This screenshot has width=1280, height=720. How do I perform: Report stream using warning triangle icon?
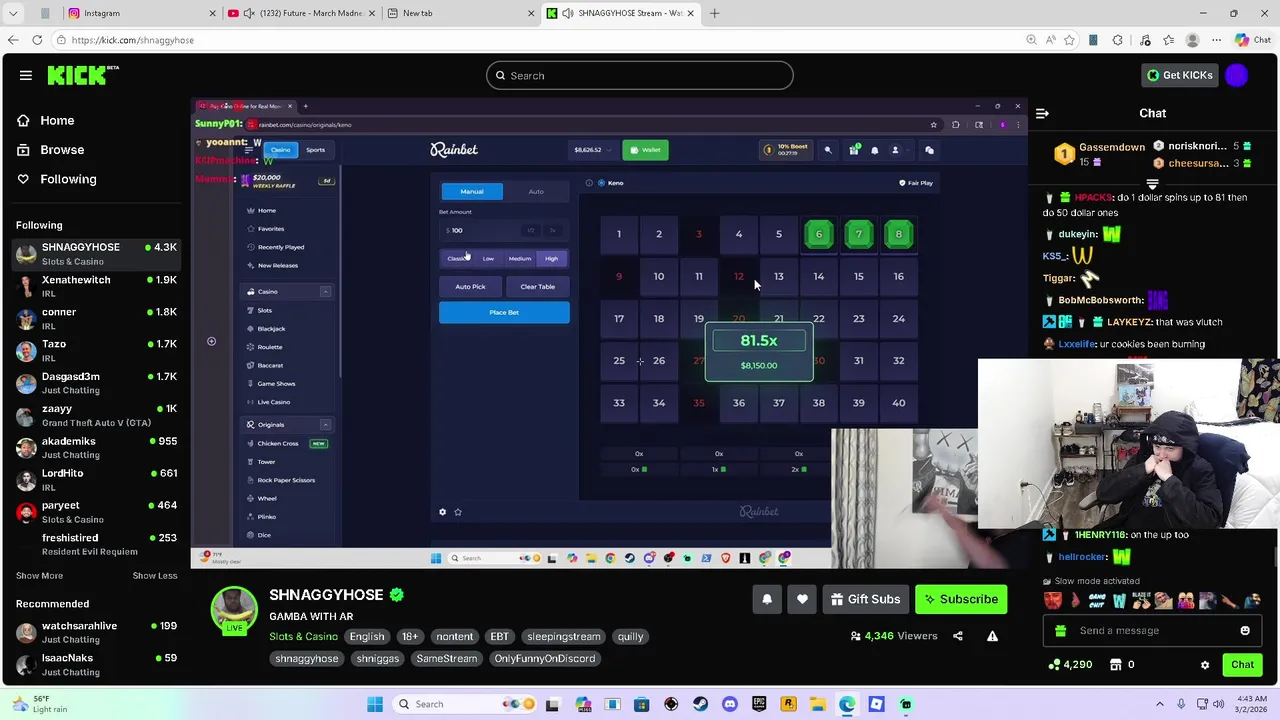click(992, 636)
